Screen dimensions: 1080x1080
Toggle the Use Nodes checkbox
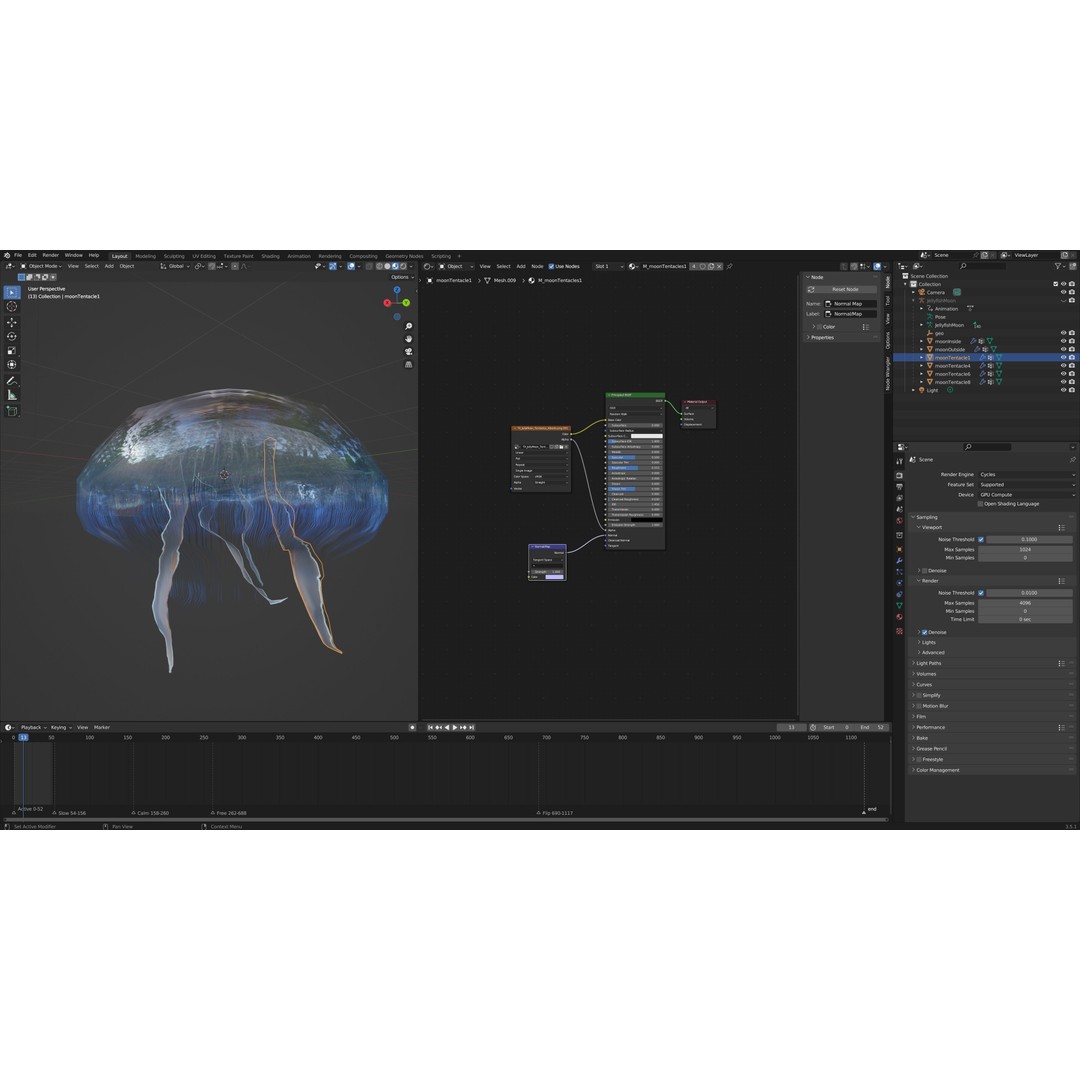pyautogui.click(x=551, y=267)
